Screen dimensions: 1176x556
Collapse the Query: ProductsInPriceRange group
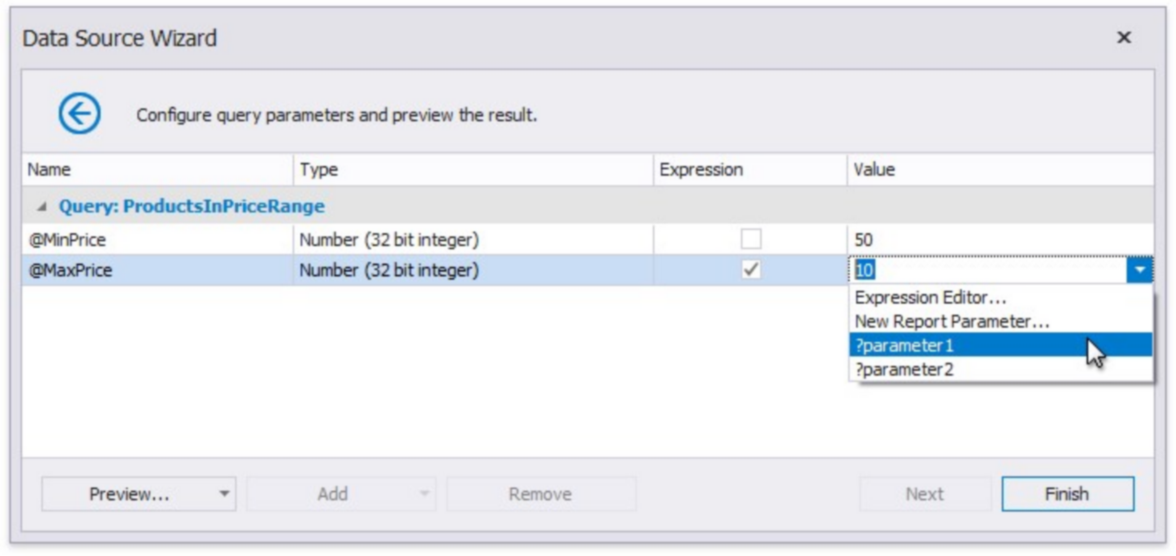click(x=42, y=207)
